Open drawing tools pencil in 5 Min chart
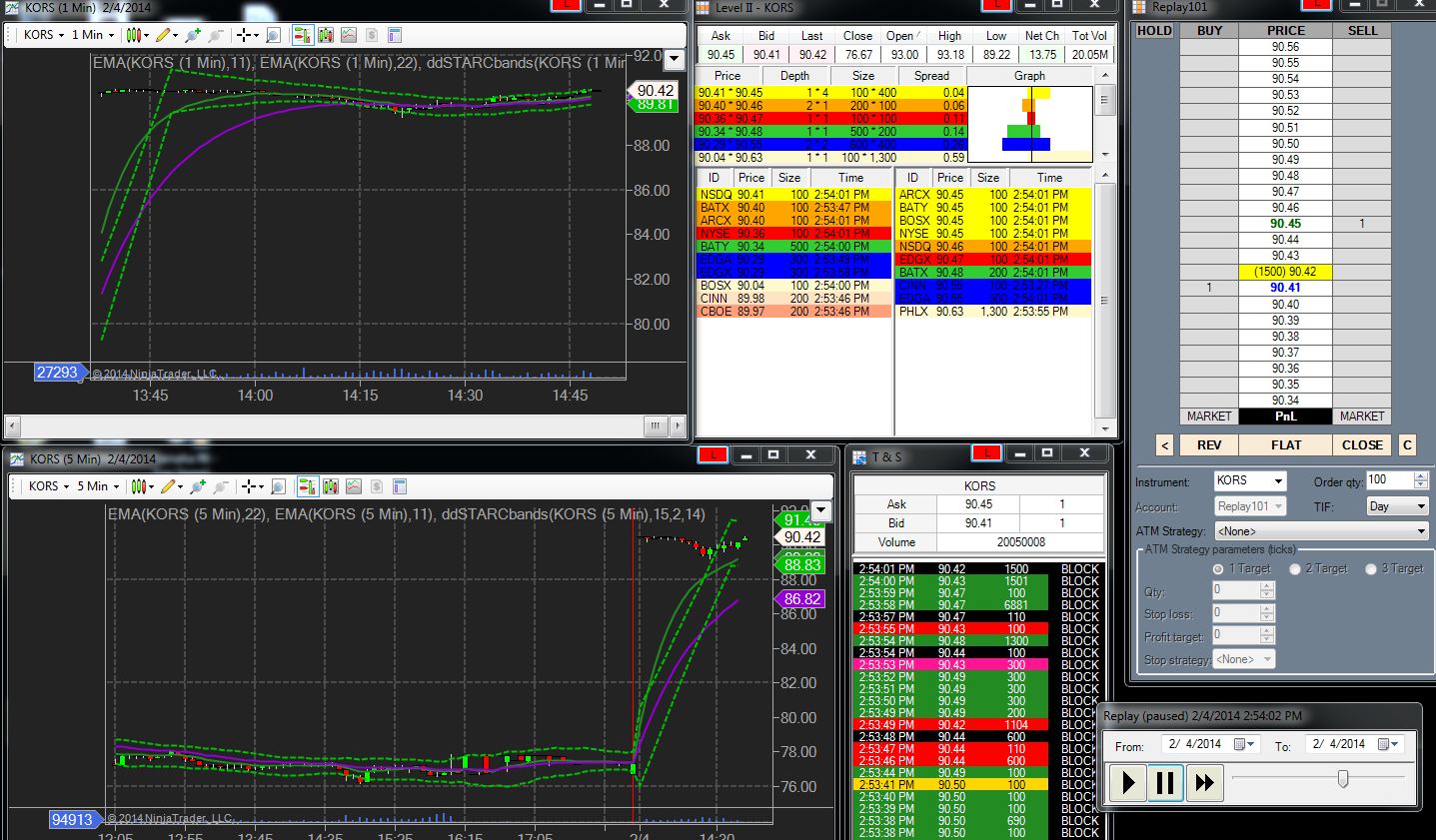 click(x=171, y=486)
